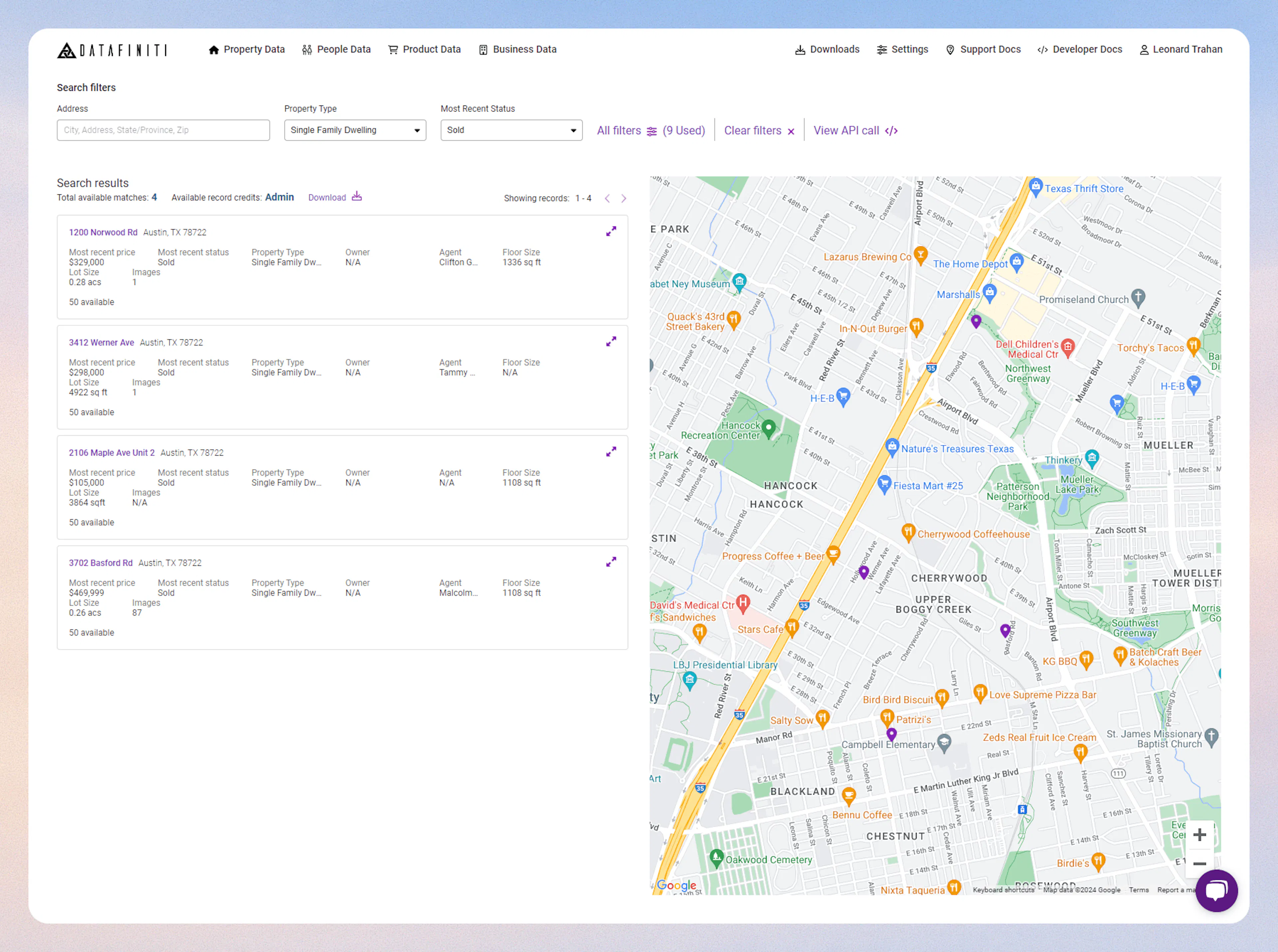Open the Property Type dropdown
The width and height of the screenshot is (1278, 952).
(x=354, y=130)
